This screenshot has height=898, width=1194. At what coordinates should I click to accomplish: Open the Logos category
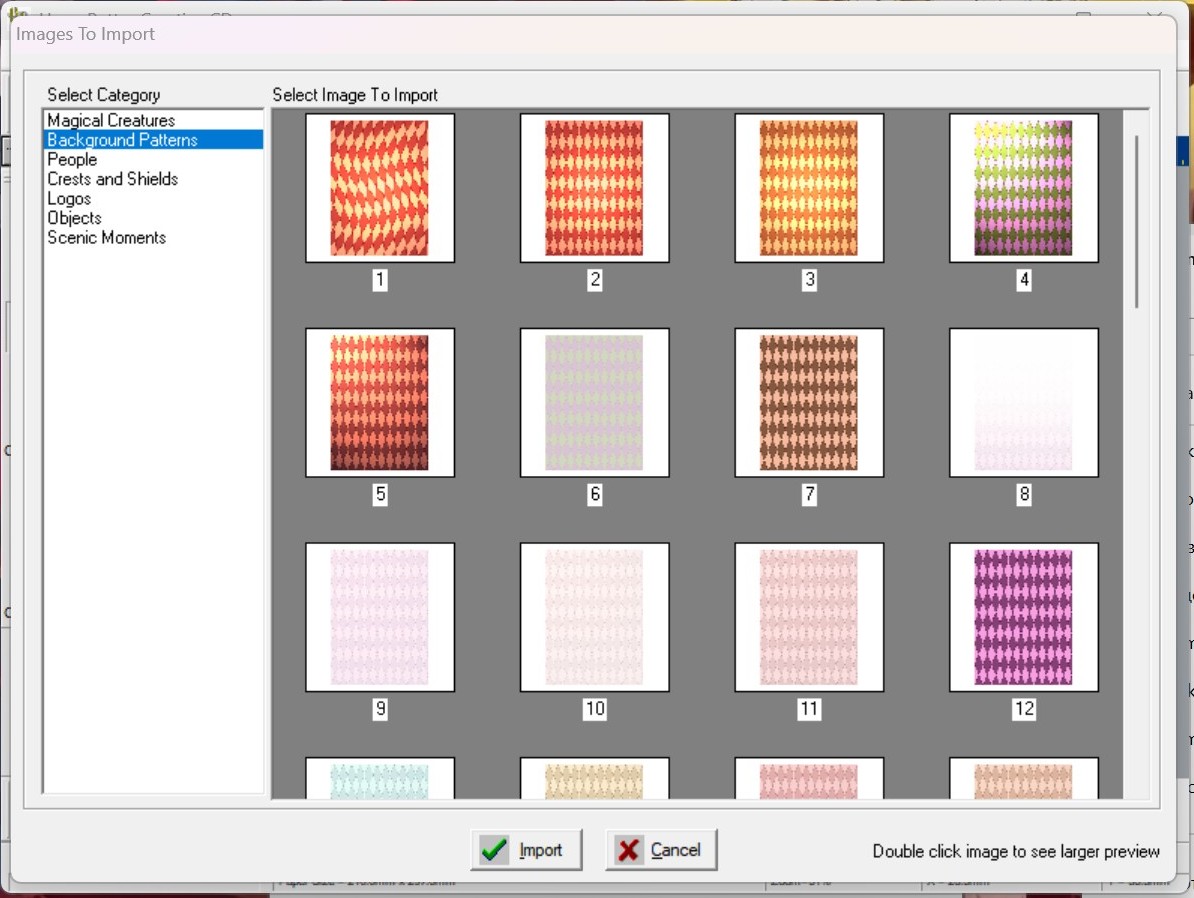[69, 198]
